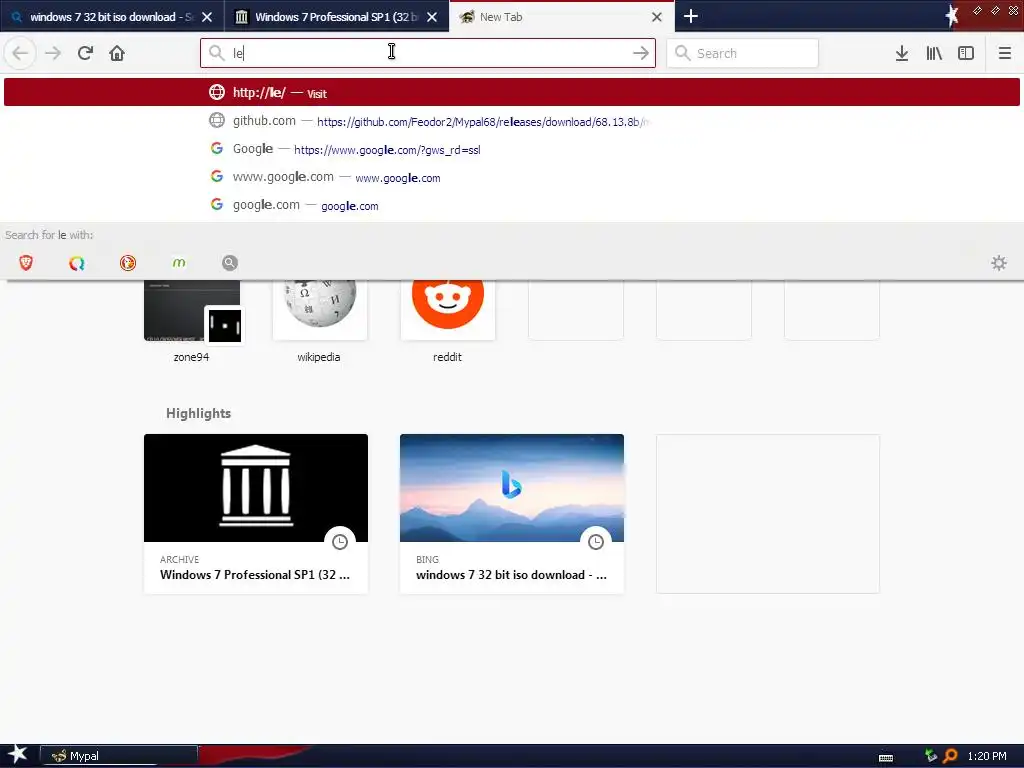Reload the current page
The width and height of the screenshot is (1024, 768).
[85, 53]
